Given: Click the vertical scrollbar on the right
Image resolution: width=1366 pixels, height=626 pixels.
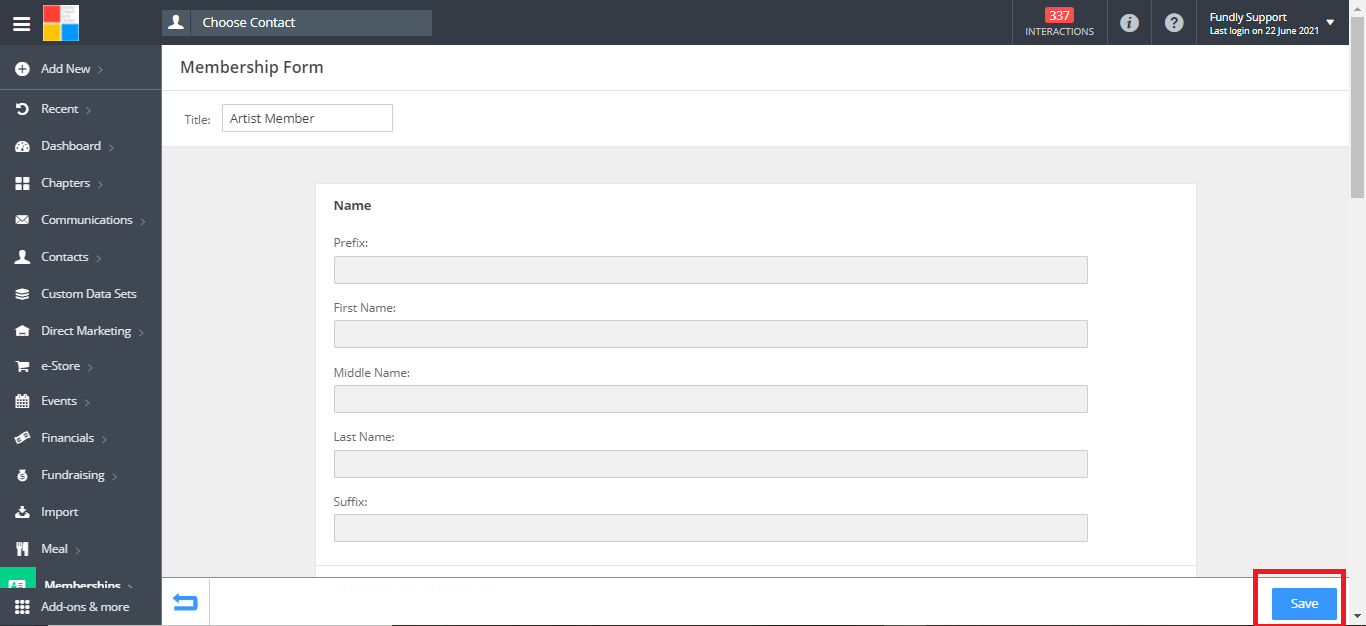Looking at the screenshot, I should click(x=1357, y=120).
